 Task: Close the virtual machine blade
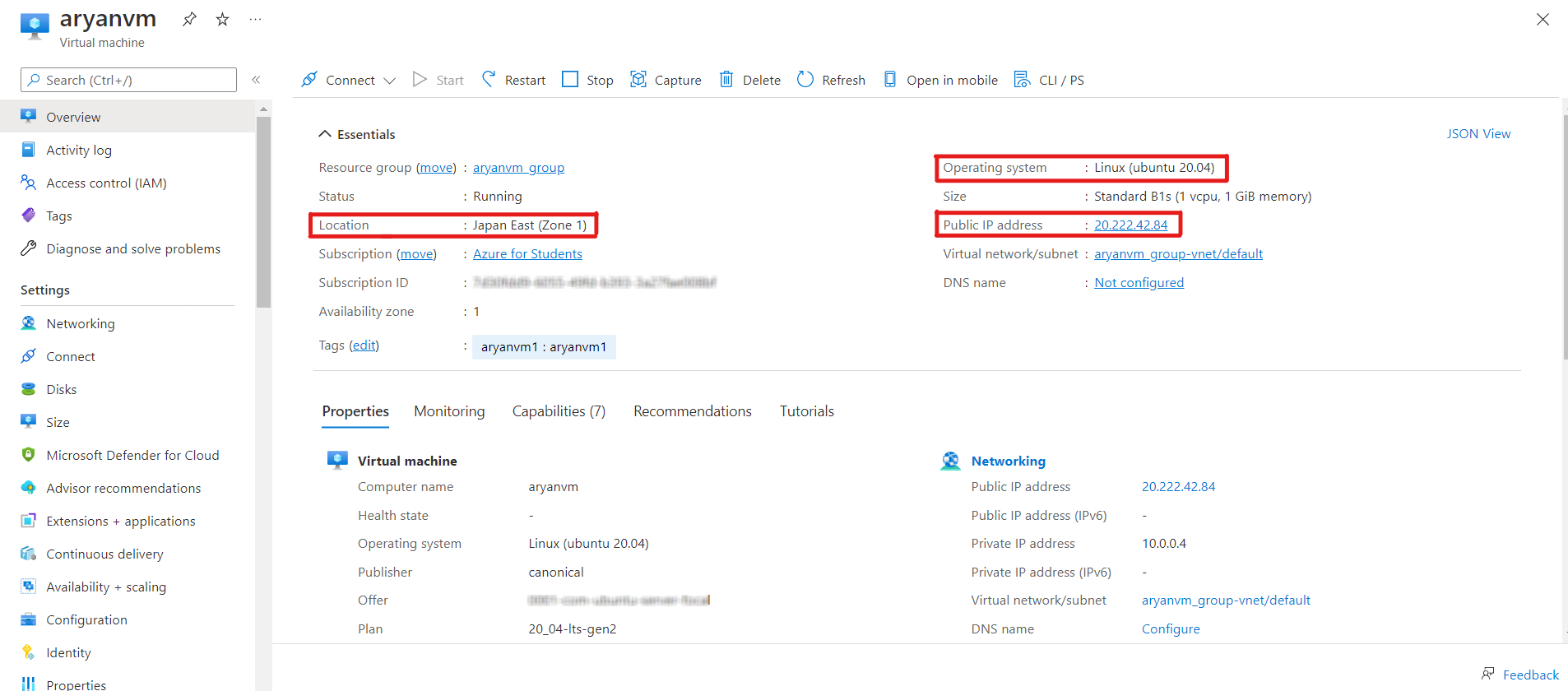[1542, 20]
